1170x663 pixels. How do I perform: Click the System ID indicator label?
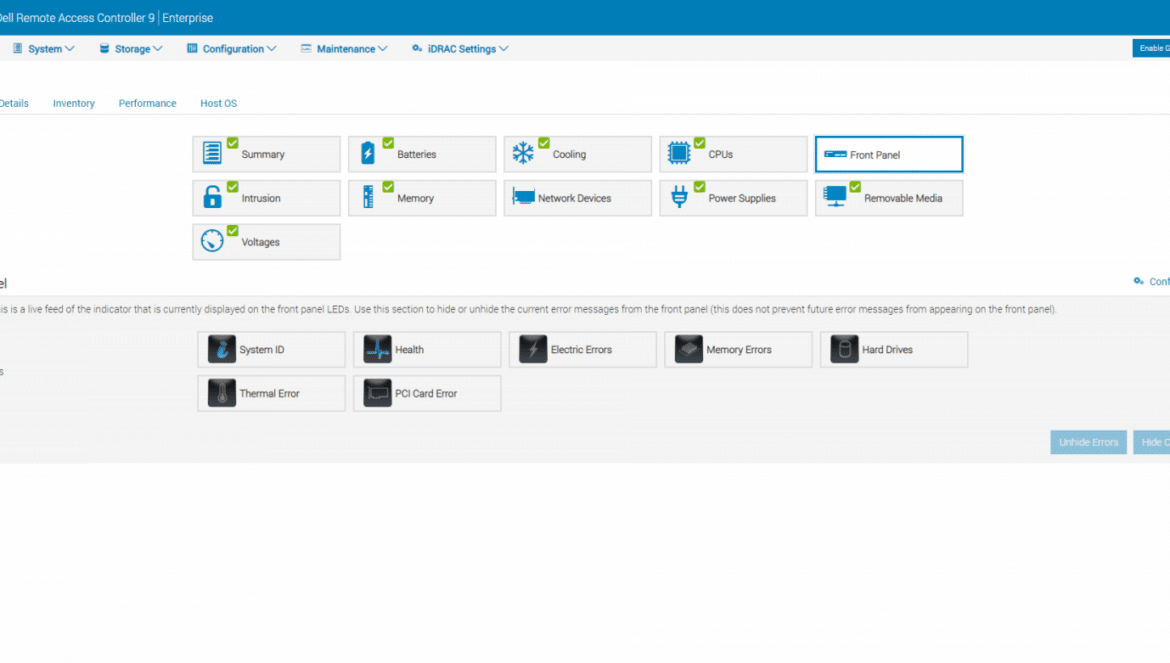(x=262, y=350)
